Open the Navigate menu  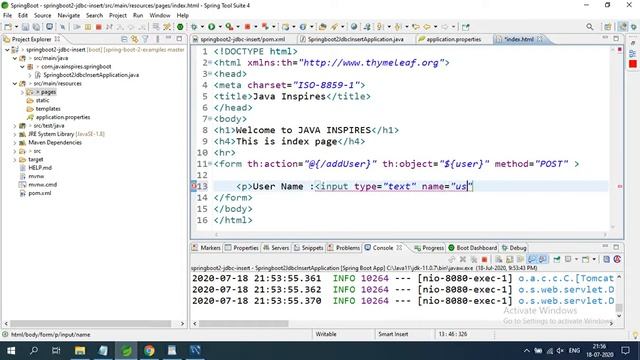[69, 15]
